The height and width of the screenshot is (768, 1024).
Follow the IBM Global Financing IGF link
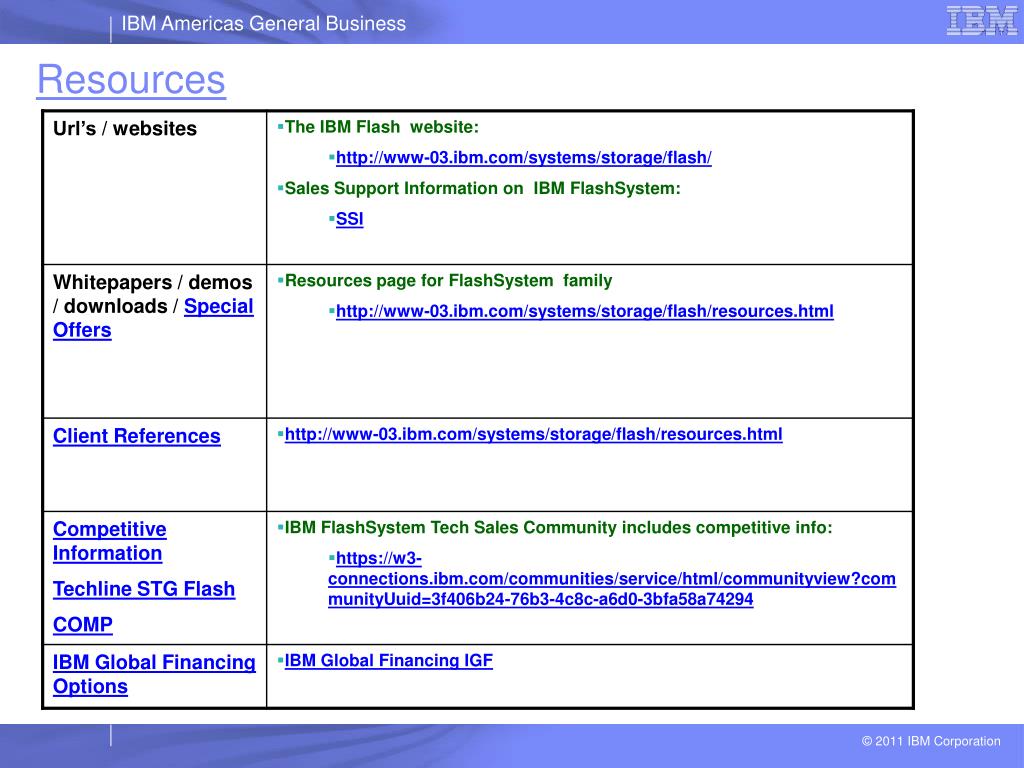point(389,660)
